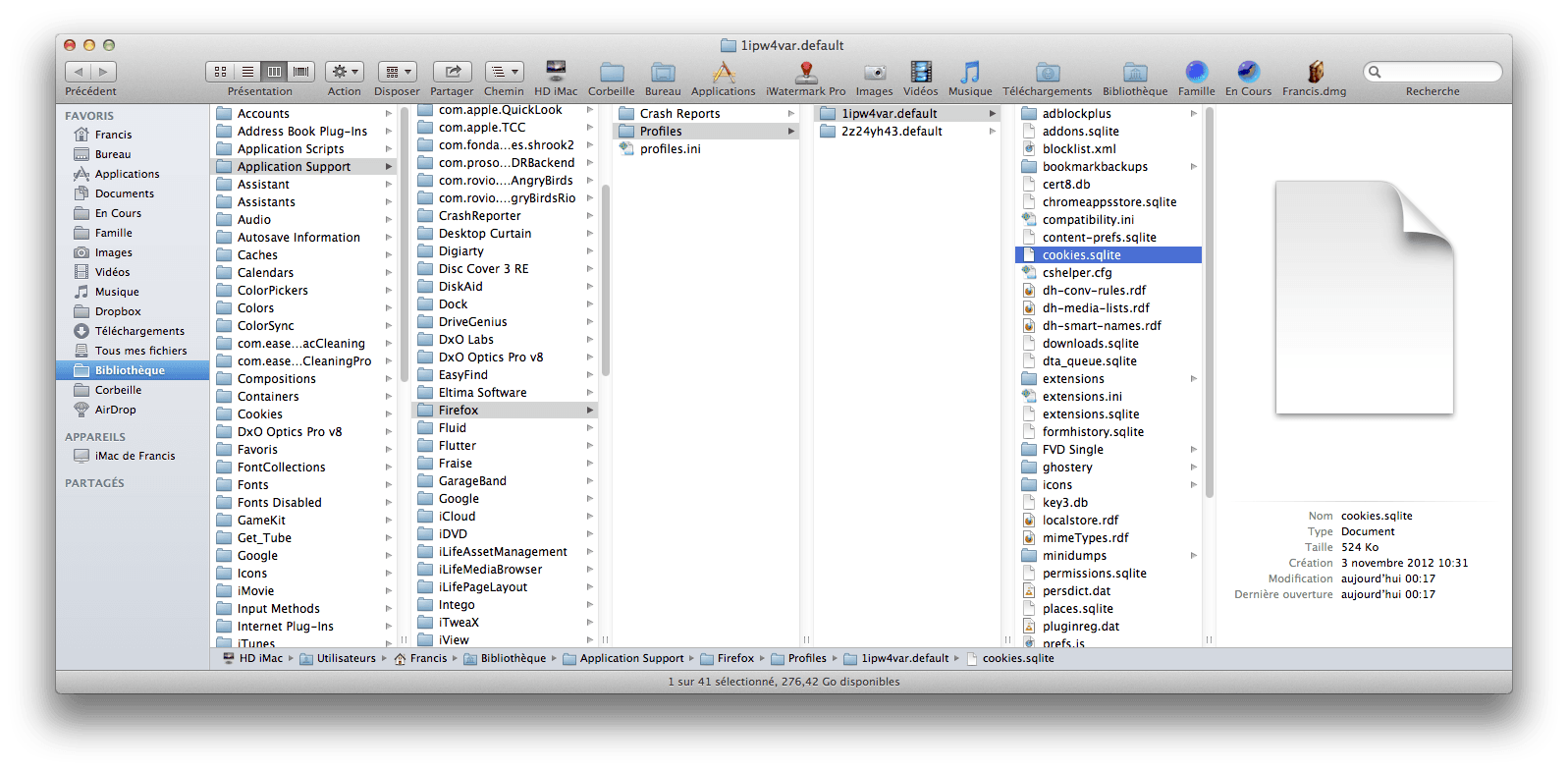This screenshot has width=1568, height=771.
Task: Open the Crash Reports folder
Action: (706, 114)
